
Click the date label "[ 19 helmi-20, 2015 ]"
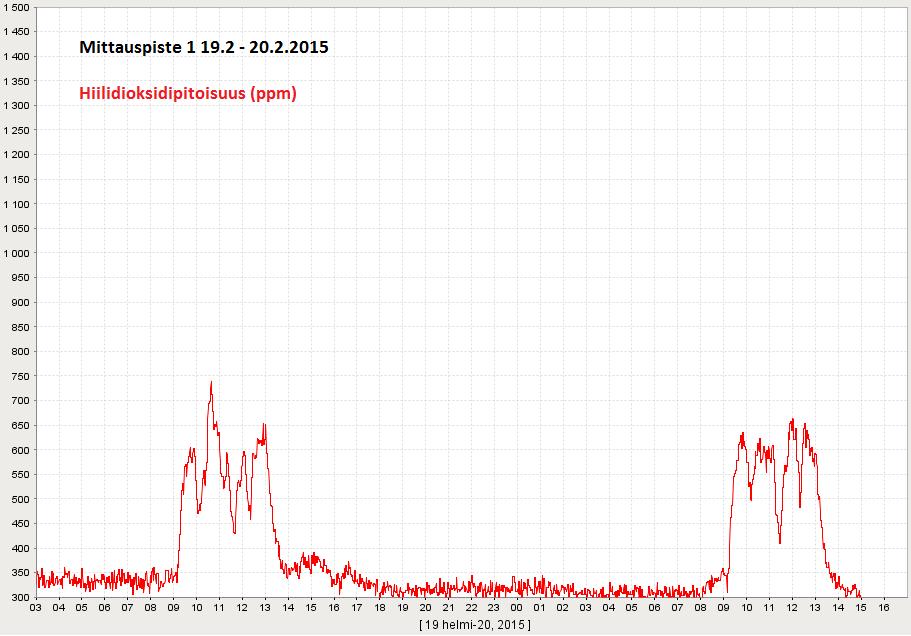(474, 625)
